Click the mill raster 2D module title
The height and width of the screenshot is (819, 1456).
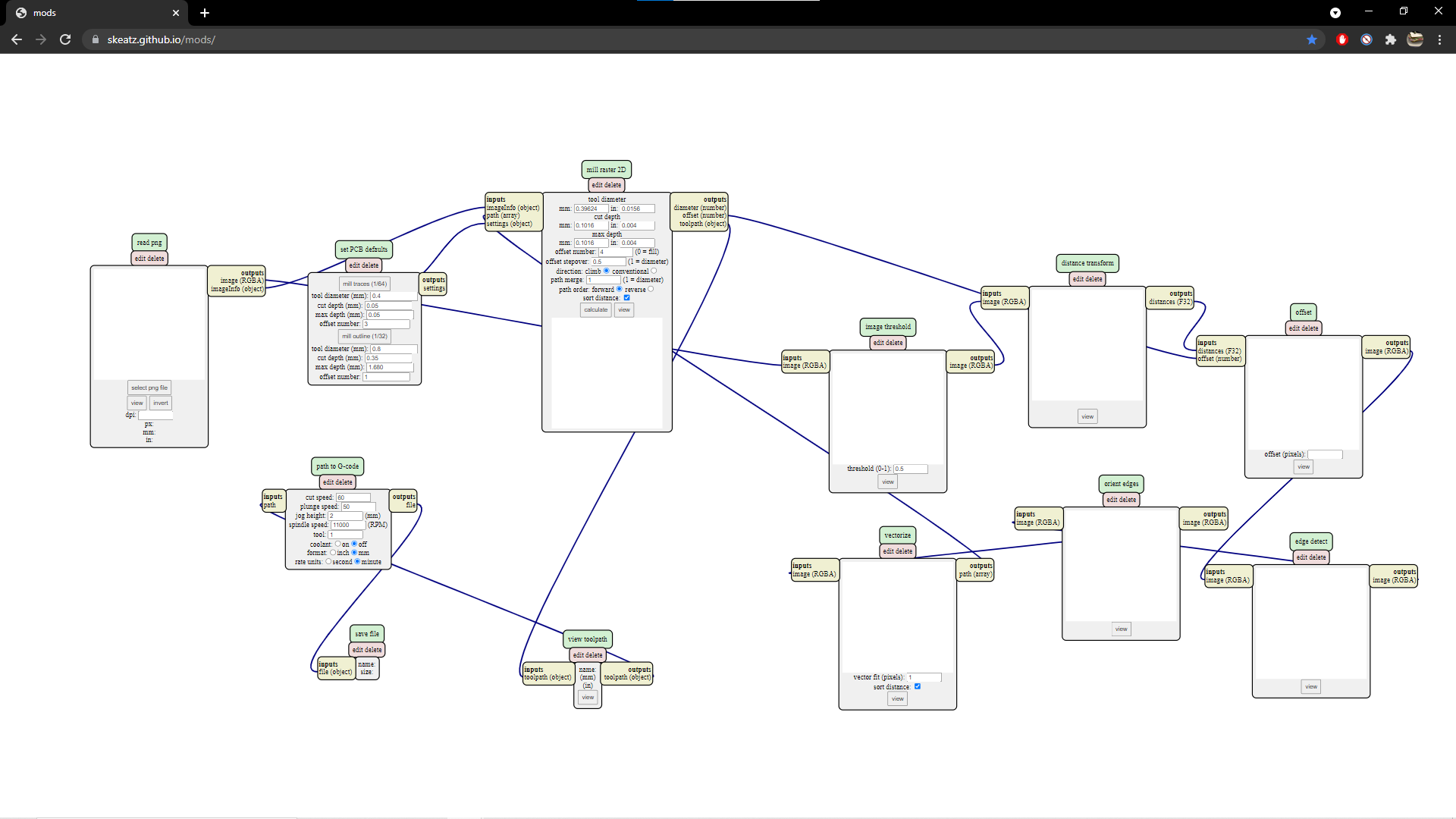pyautogui.click(x=607, y=170)
